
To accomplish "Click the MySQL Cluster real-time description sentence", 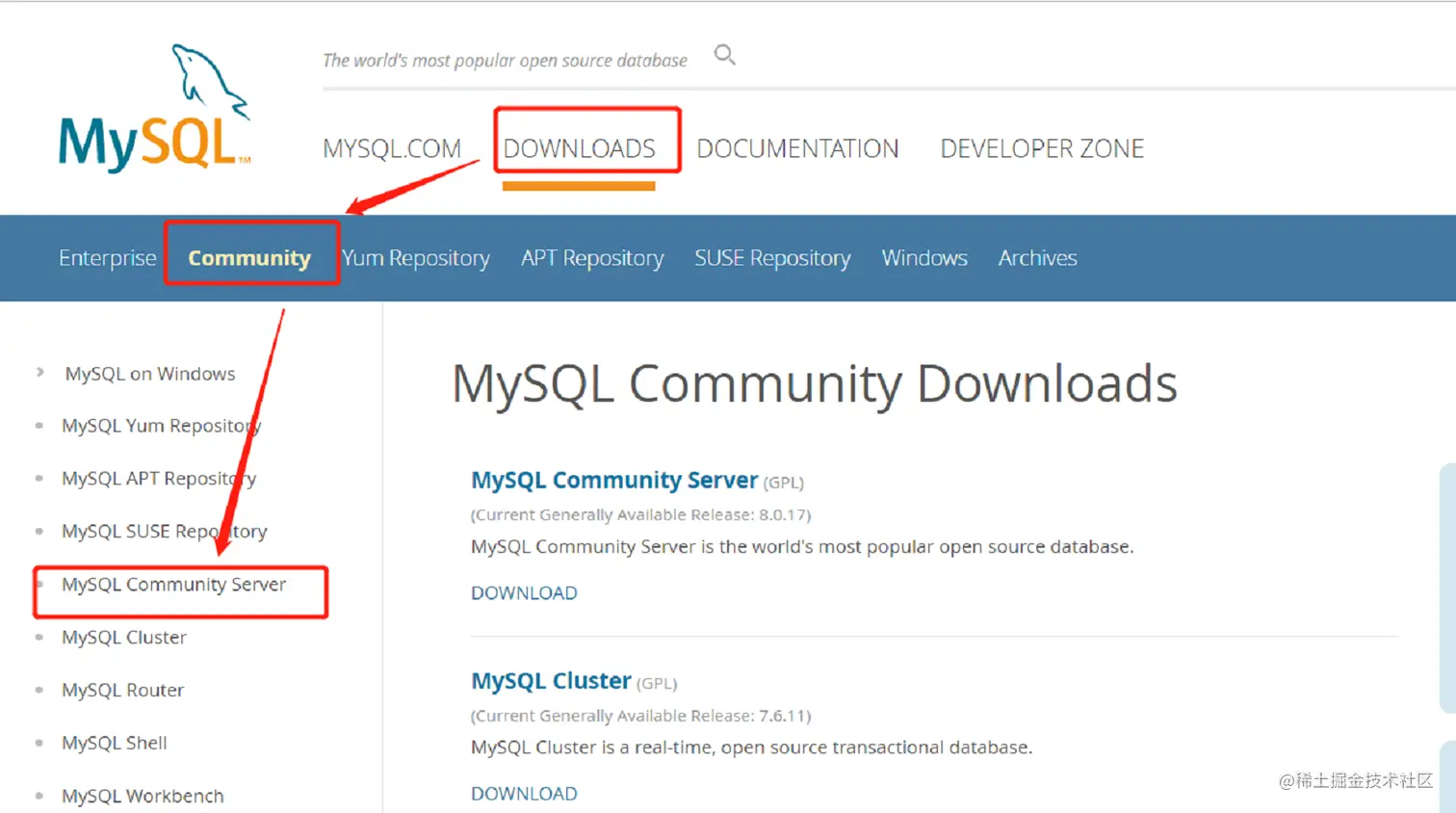I will [751, 747].
